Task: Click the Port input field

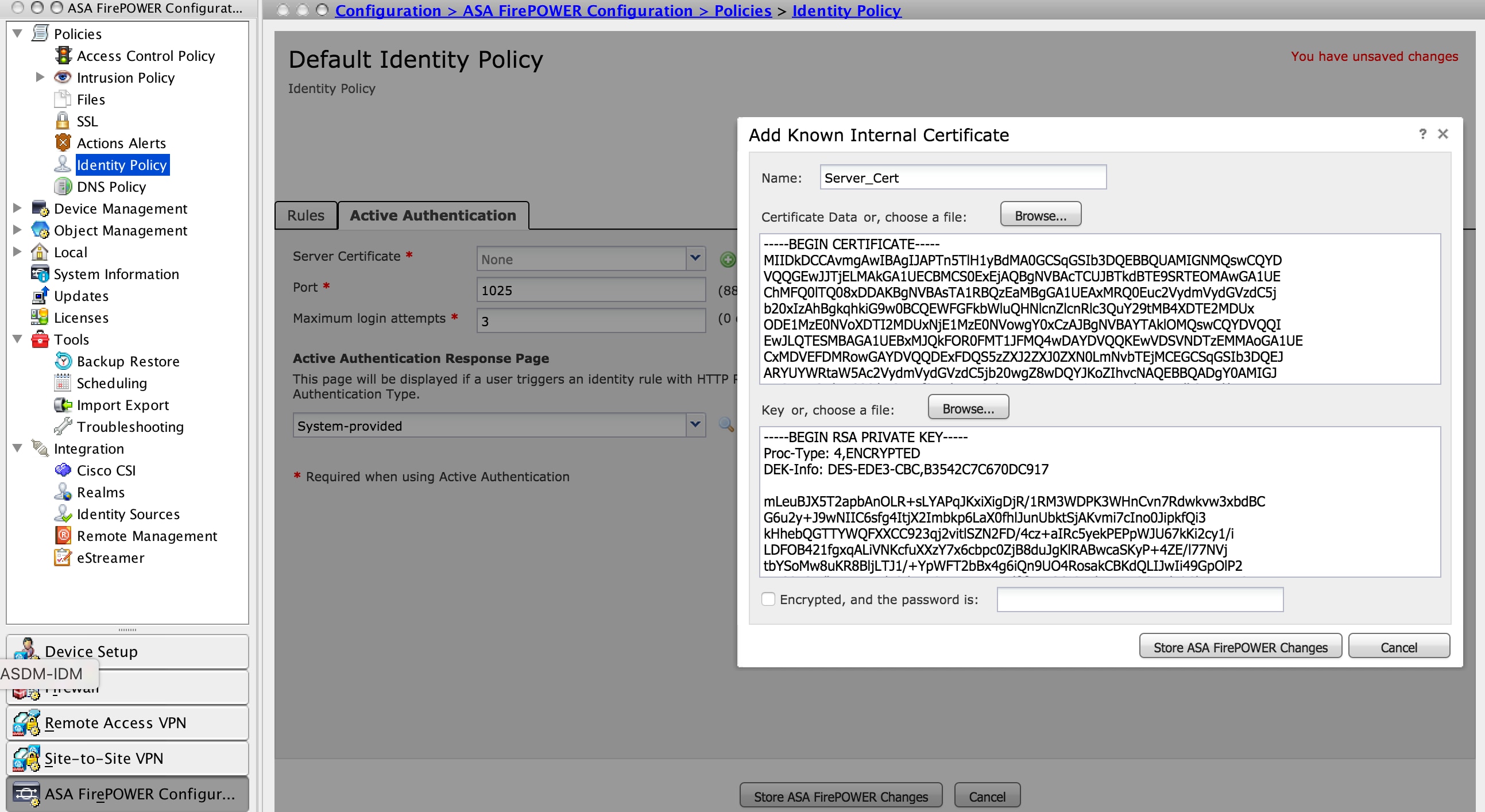Action: pyautogui.click(x=591, y=289)
